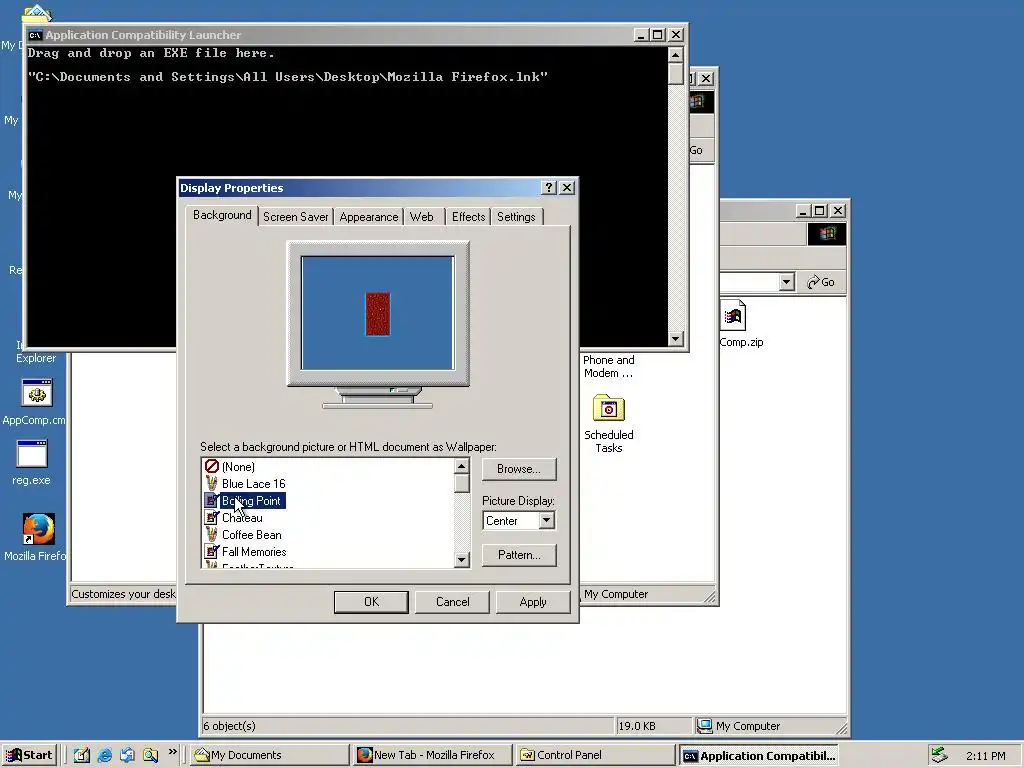Image resolution: width=1024 pixels, height=768 pixels.
Task: Click the Go button in My Computer window
Action: [x=821, y=282]
